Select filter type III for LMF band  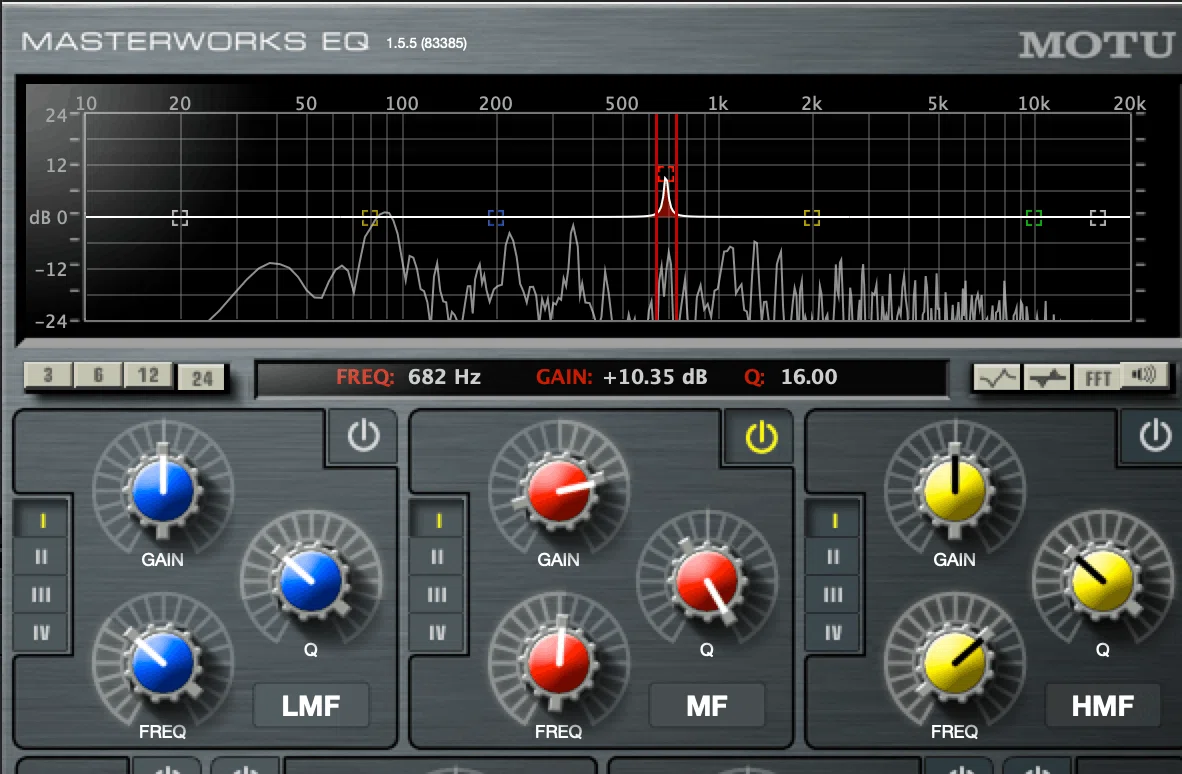pos(42,595)
